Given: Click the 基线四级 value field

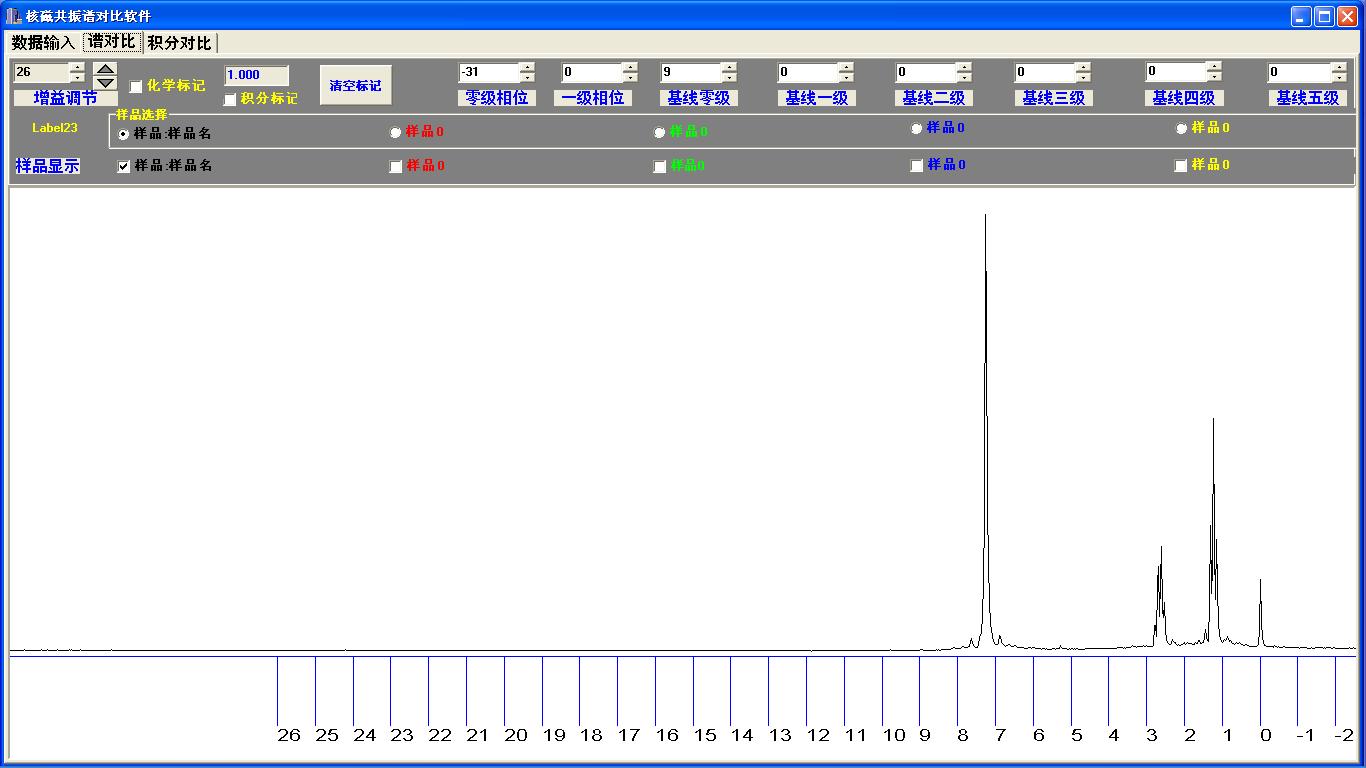Looking at the screenshot, I should point(1176,71).
